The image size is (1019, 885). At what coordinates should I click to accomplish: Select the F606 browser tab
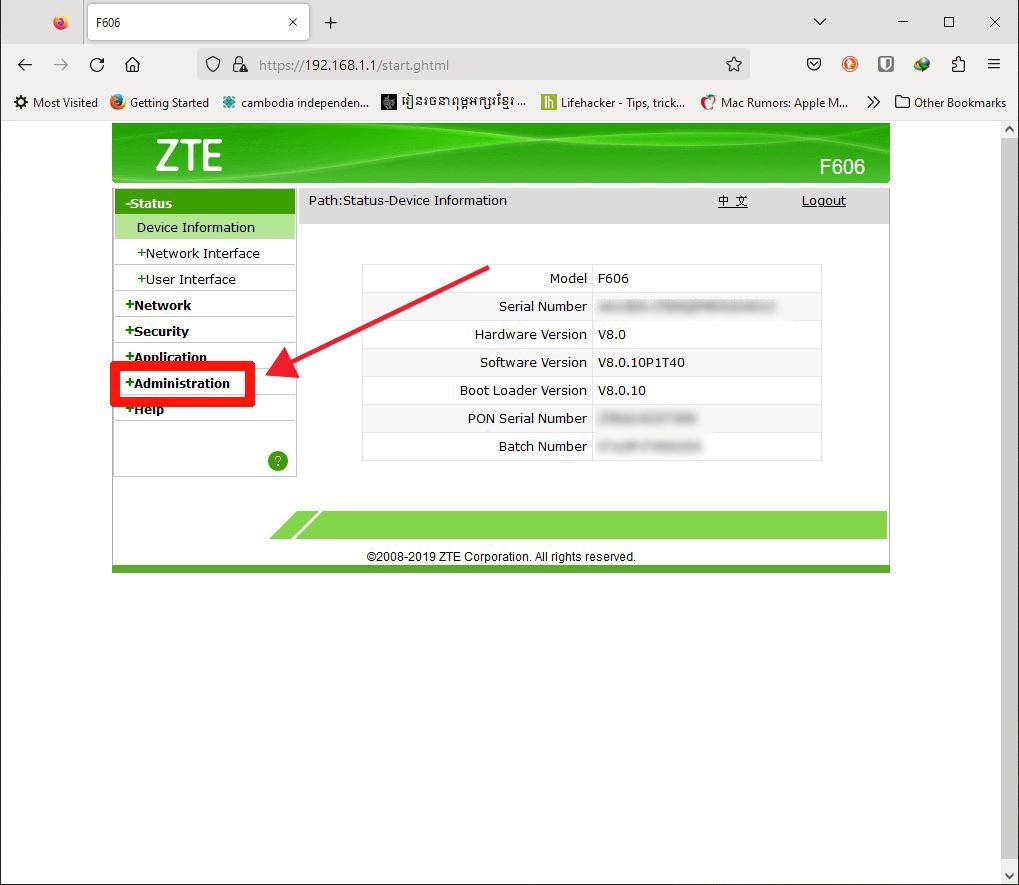(198, 22)
